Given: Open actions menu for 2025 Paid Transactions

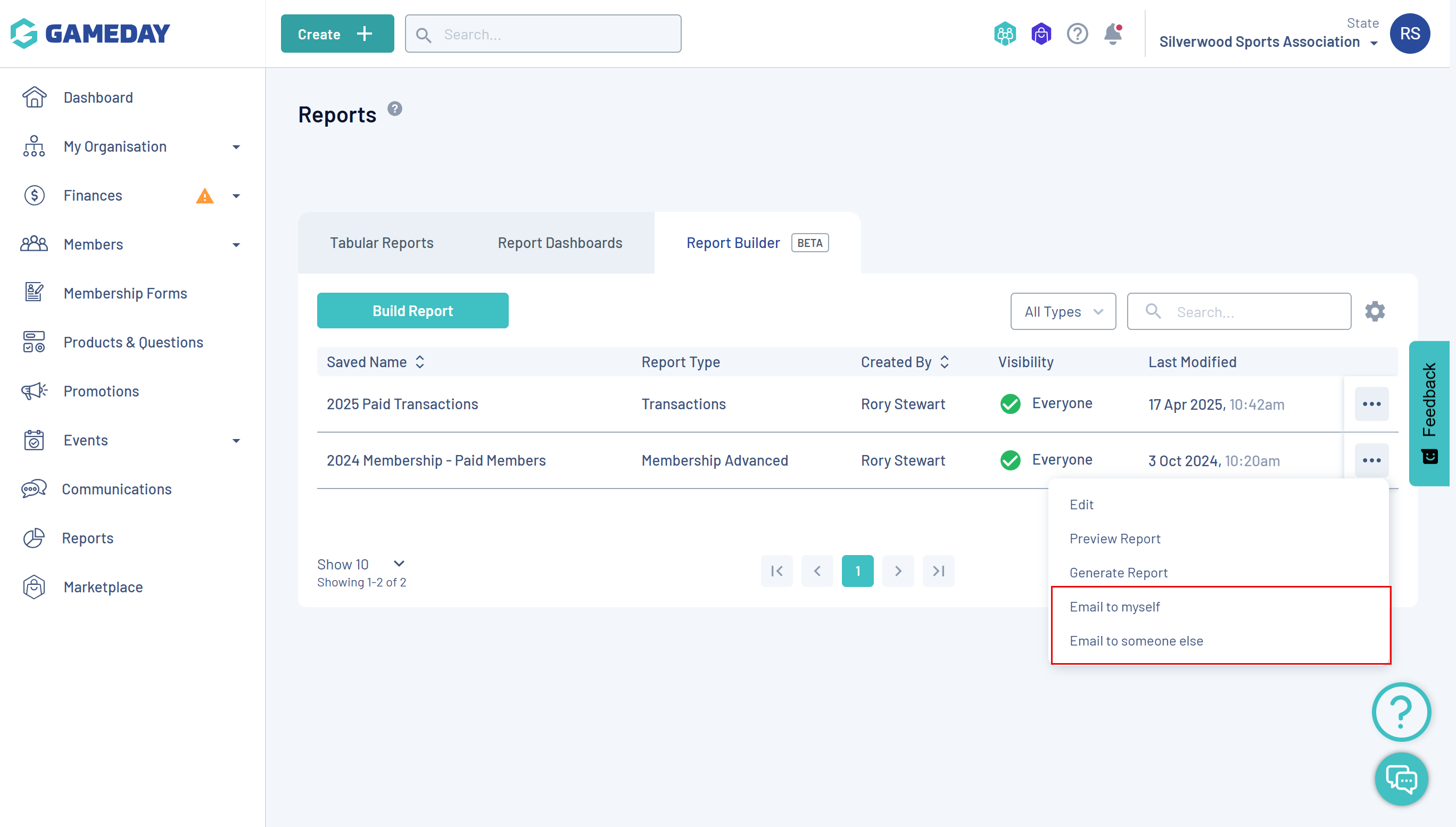Looking at the screenshot, I should pos(1371,404).
